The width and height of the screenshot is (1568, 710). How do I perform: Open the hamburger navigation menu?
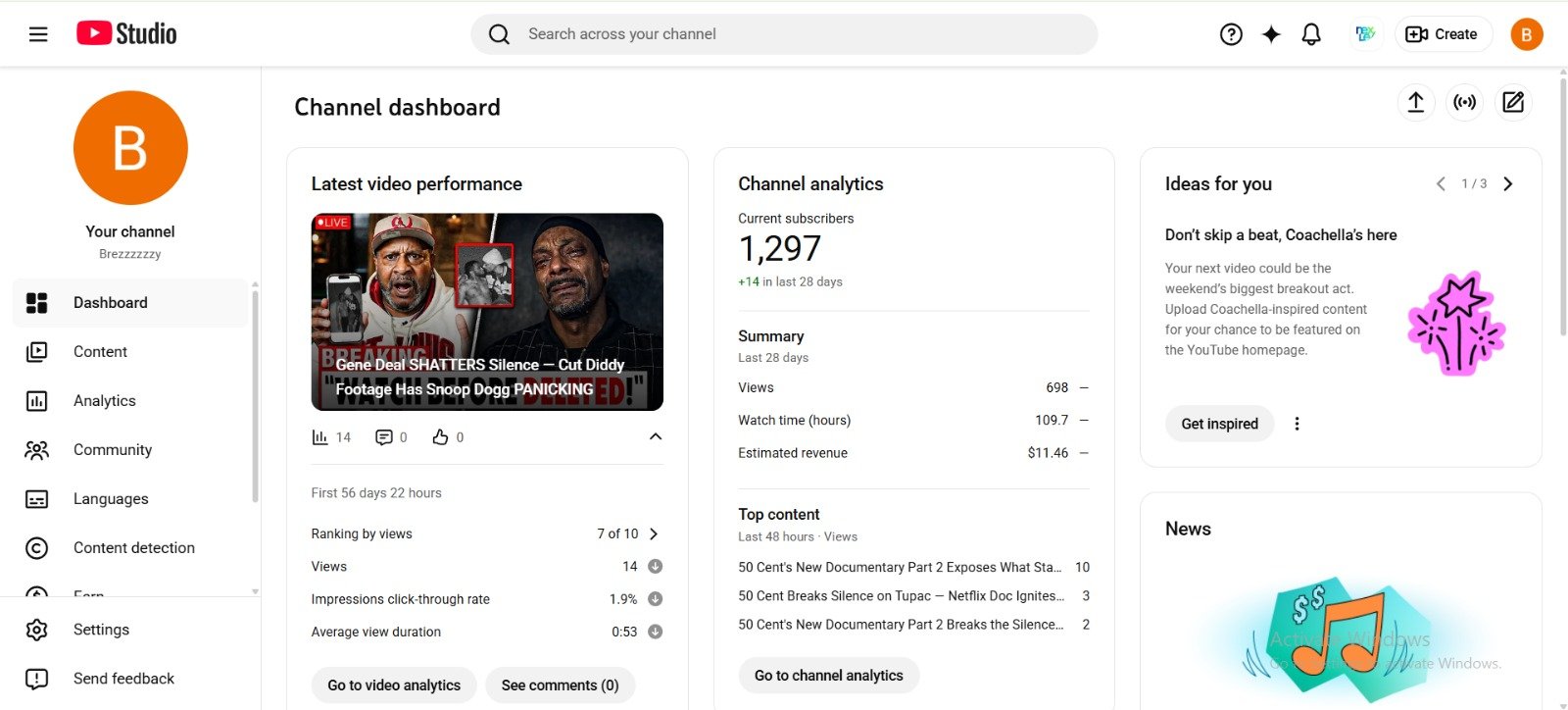[38, 34]
